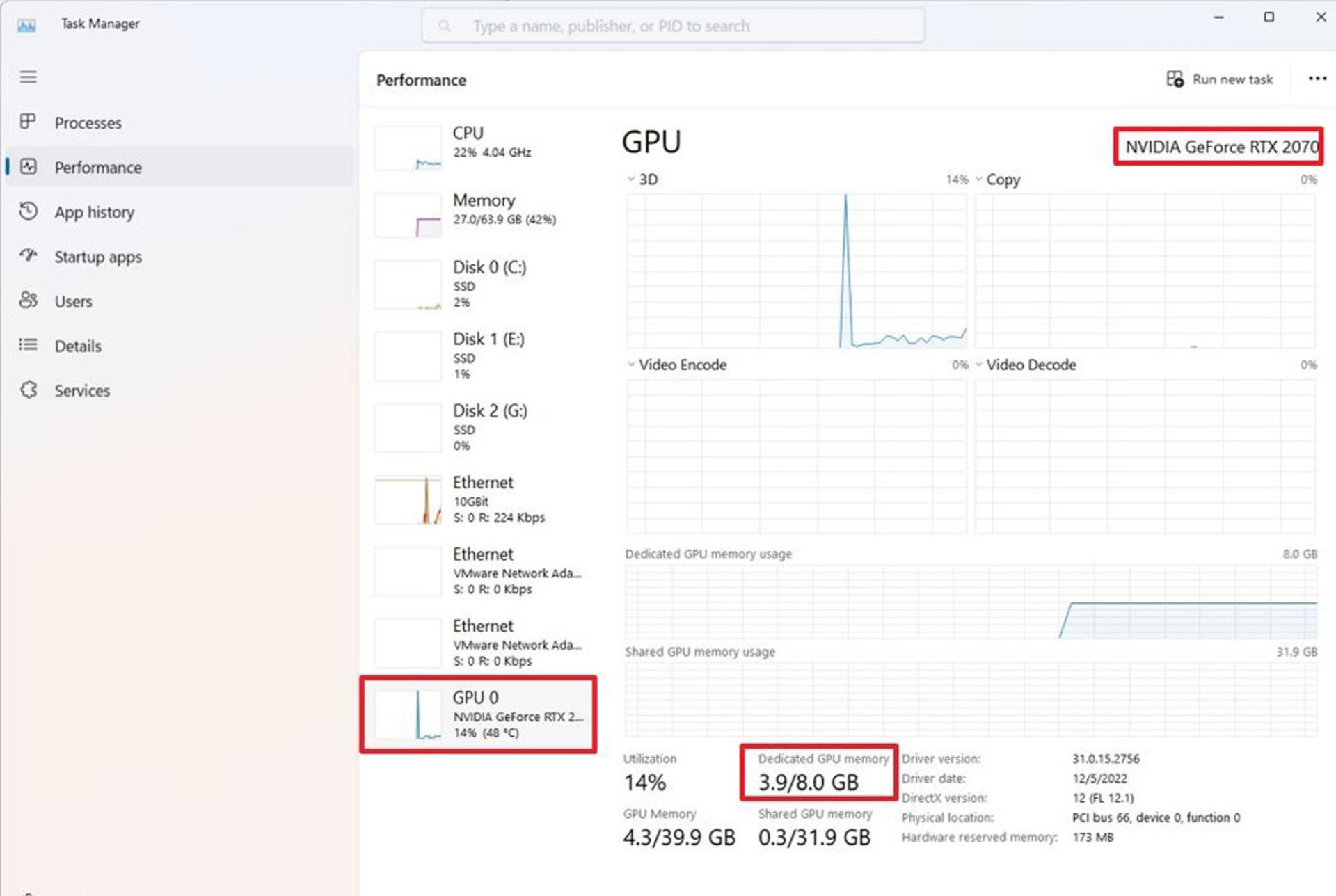Click the CPU mini graph thumbnail
The width and height of the screenshot is (1336, 896).
pos(408,147)
